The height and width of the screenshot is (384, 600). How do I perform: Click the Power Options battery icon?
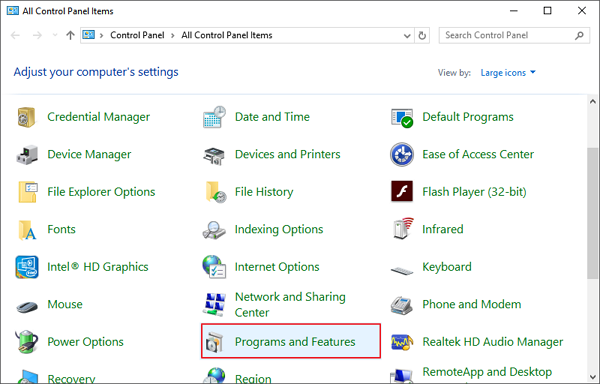click(x=27, y=342)
